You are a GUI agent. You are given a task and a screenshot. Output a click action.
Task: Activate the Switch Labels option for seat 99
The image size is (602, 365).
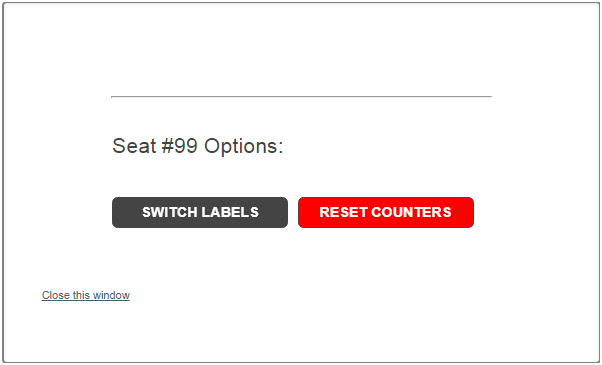point(200,212)
